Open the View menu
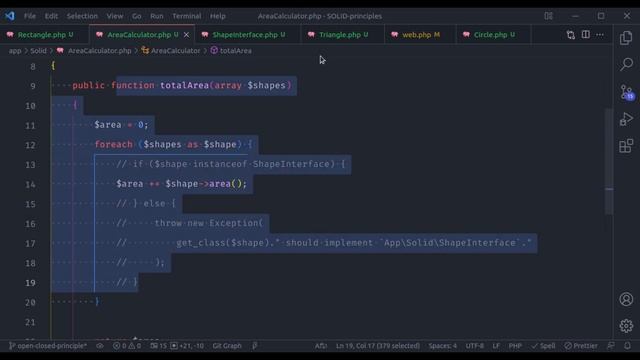The image size is (640, 360). click(x=115, y=16)
